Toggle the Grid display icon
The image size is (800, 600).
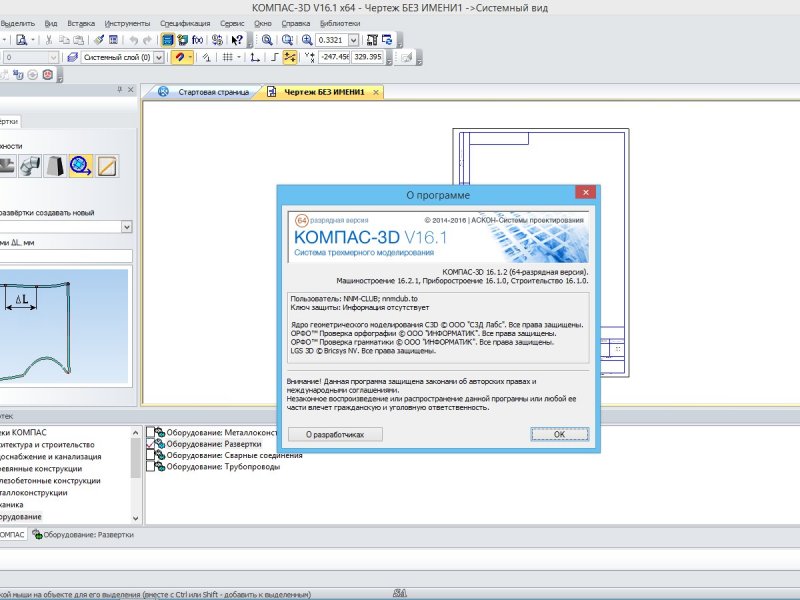pos(228,57)
